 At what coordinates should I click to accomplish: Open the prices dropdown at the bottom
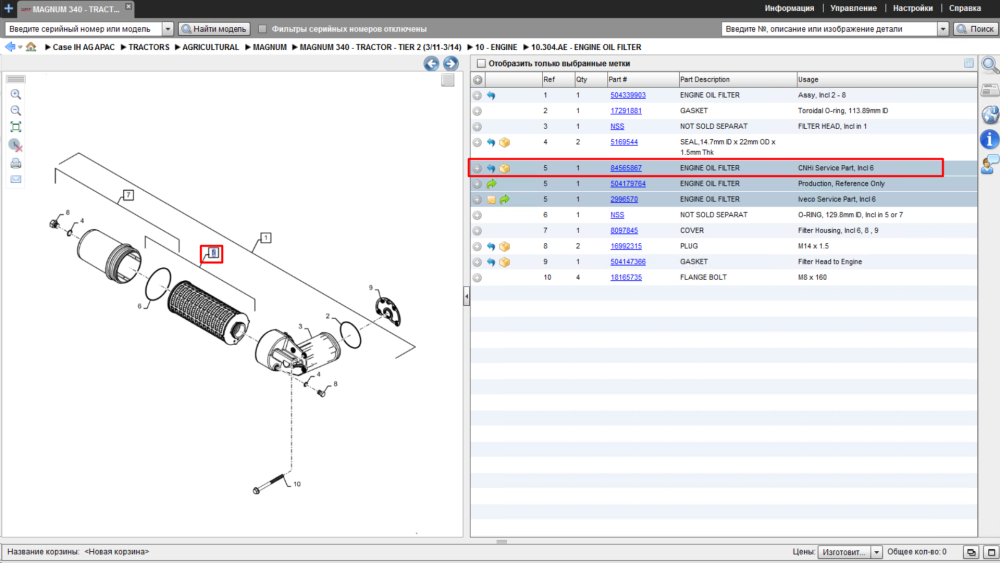click(x=876, y=552)
